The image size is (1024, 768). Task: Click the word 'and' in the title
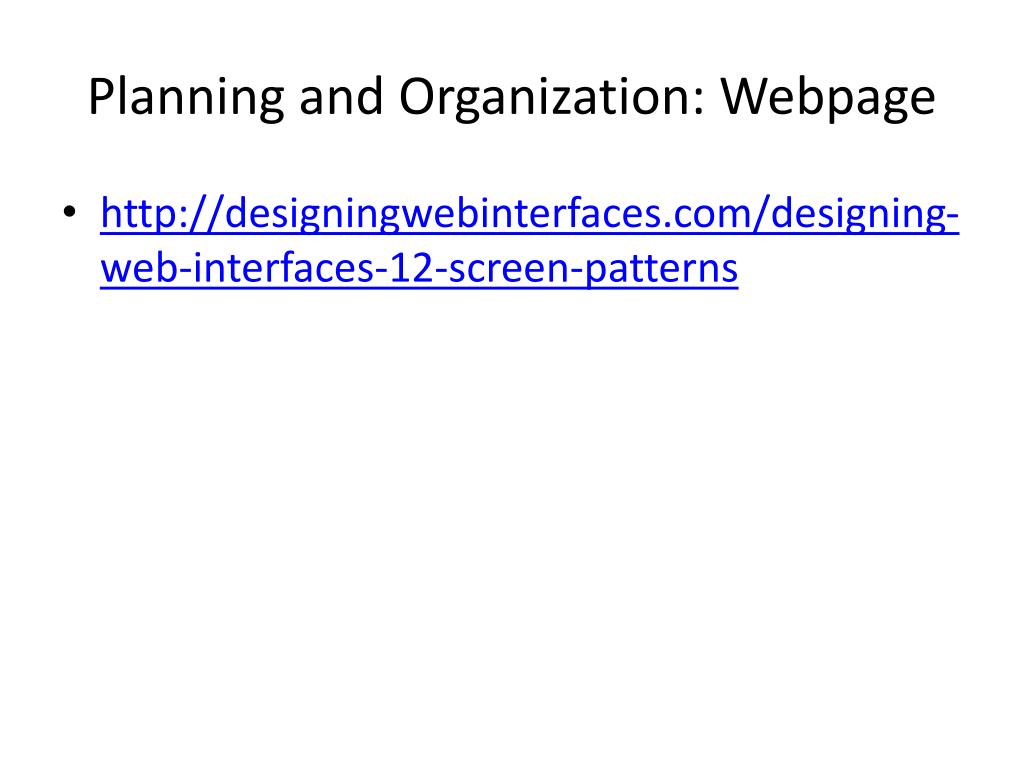341,98
